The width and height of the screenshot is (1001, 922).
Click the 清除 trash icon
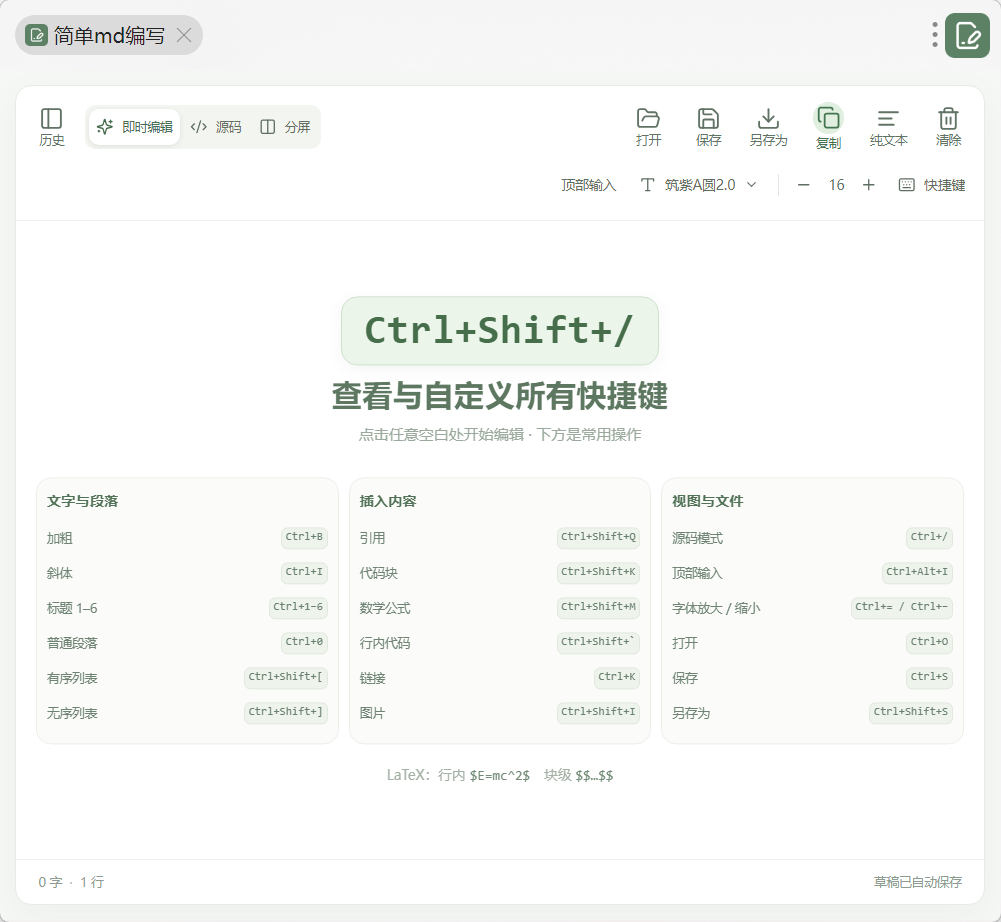[948, 127]
